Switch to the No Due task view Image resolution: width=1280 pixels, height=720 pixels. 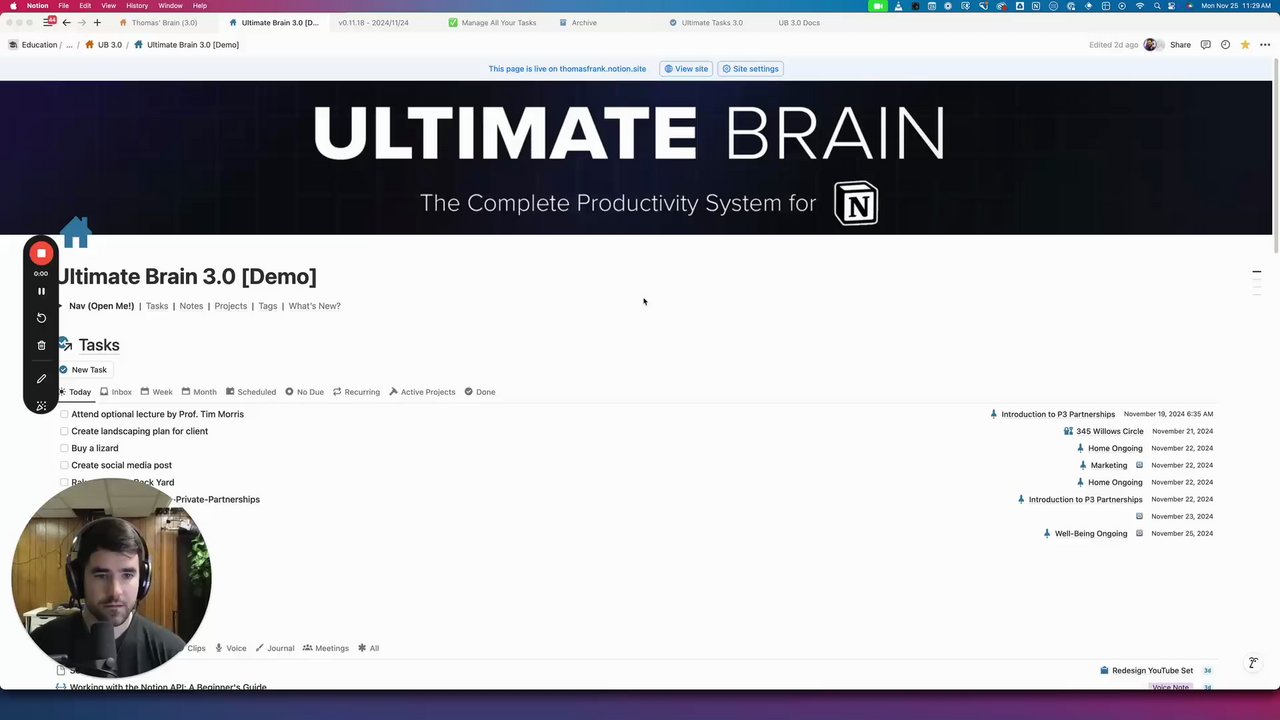[x=304, y=392]
